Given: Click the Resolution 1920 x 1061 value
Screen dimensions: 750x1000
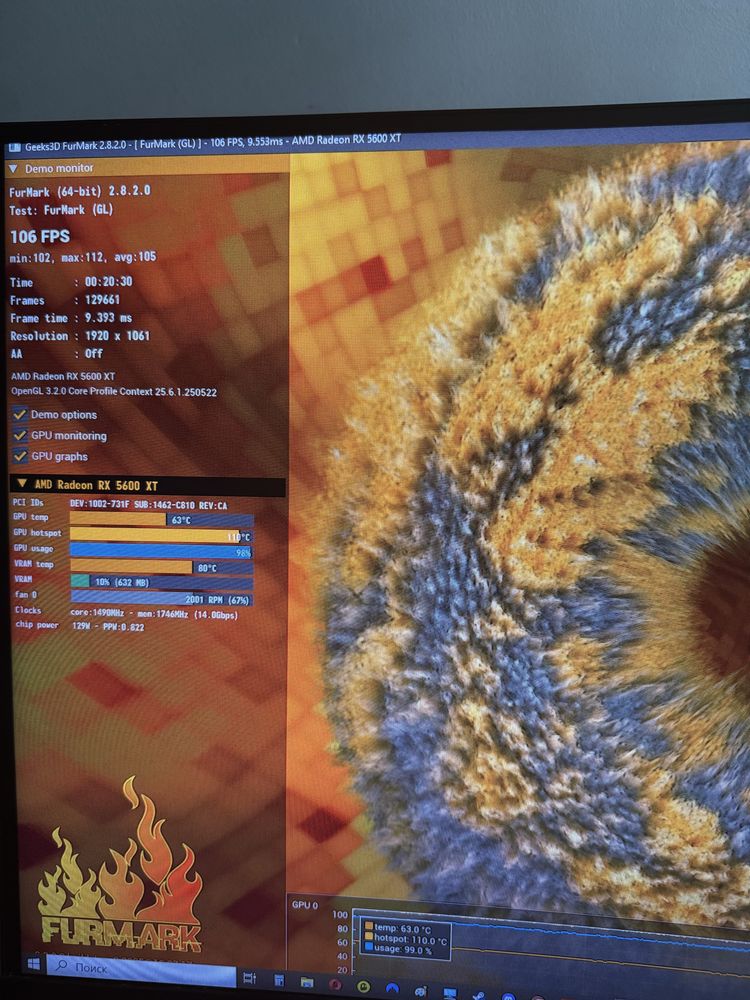Looking at the screenshot, I should coord(117,335).
